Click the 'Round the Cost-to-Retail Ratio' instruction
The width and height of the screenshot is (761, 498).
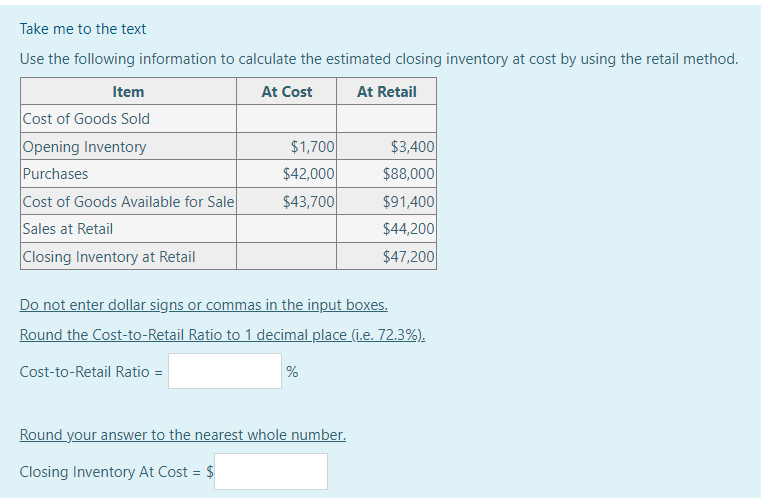(222, 335)
